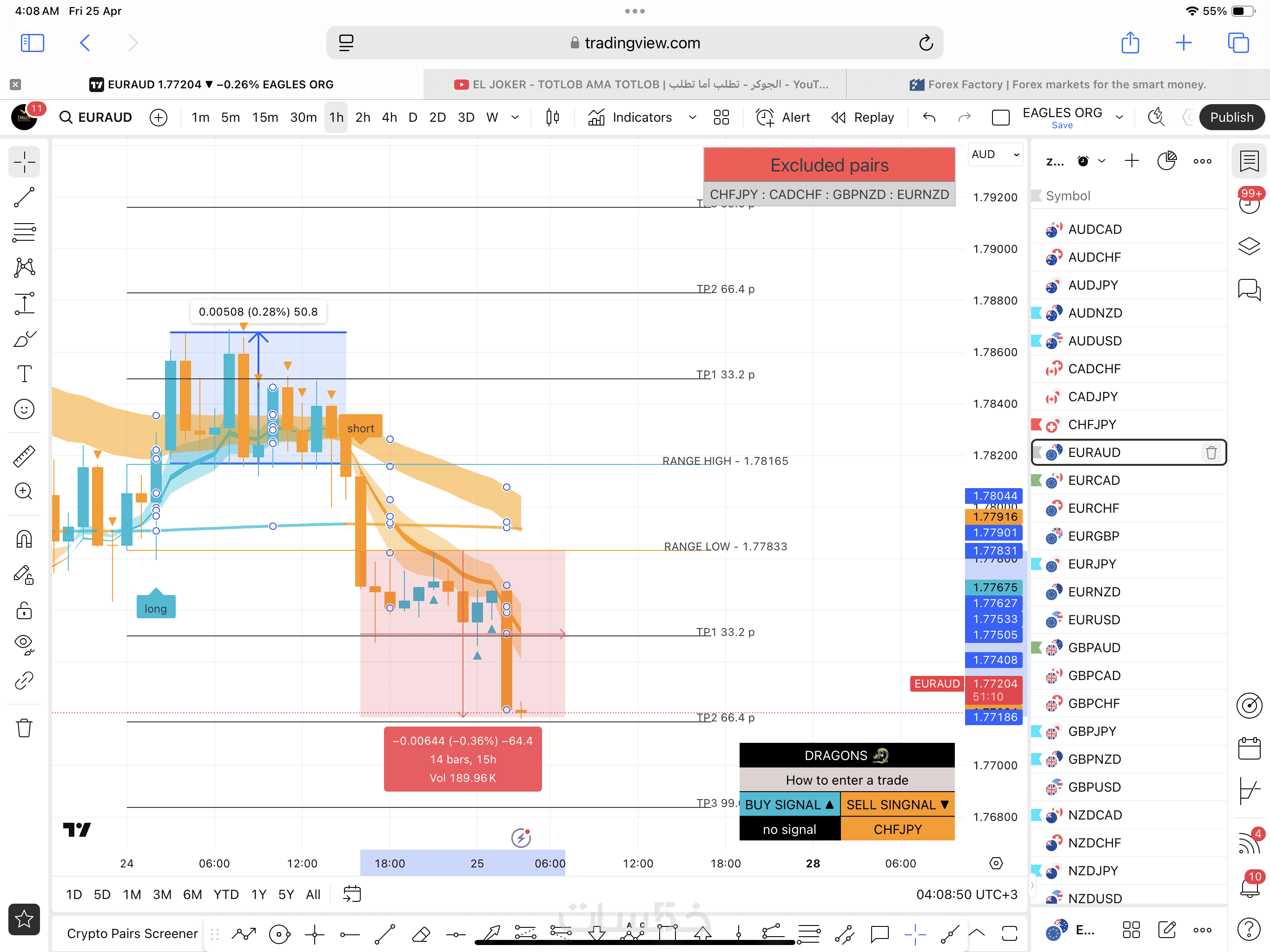Open the watchlist and details panel
The image size is (1270, 952).
click(1250, 161)
